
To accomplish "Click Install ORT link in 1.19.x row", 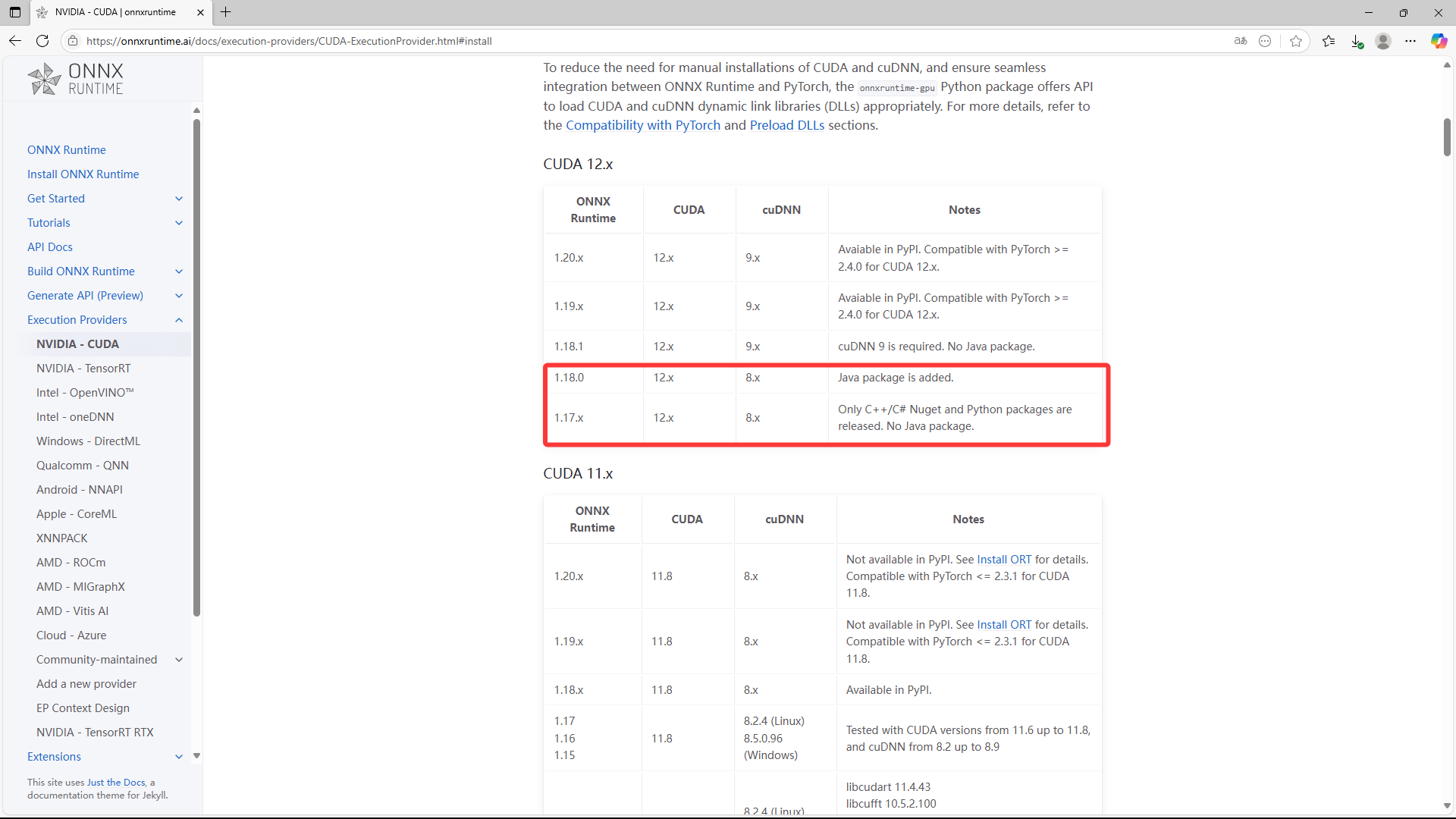I will click(x=1004, y=625).
